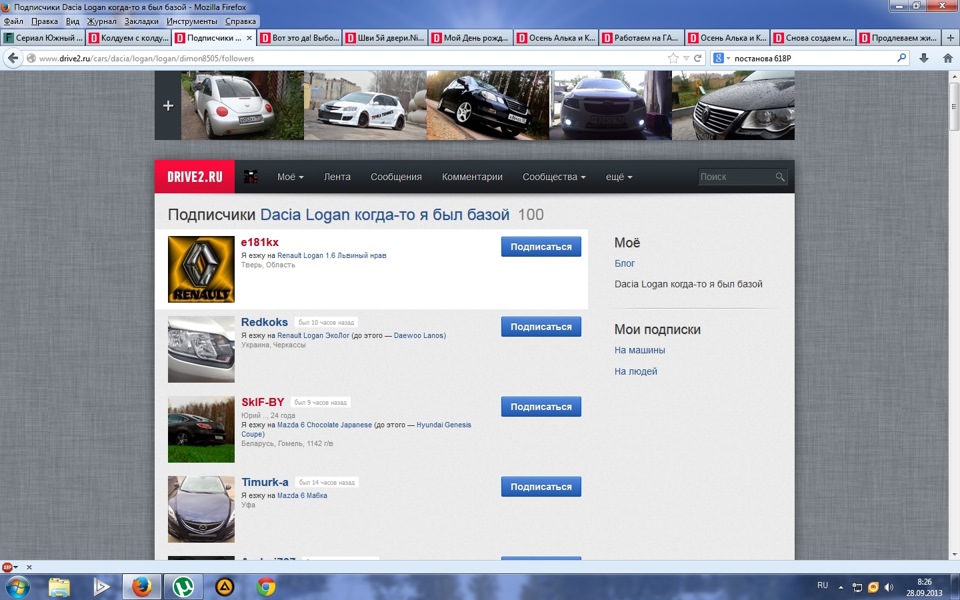Launch Google Chrome from taskbar

point(266,587)
